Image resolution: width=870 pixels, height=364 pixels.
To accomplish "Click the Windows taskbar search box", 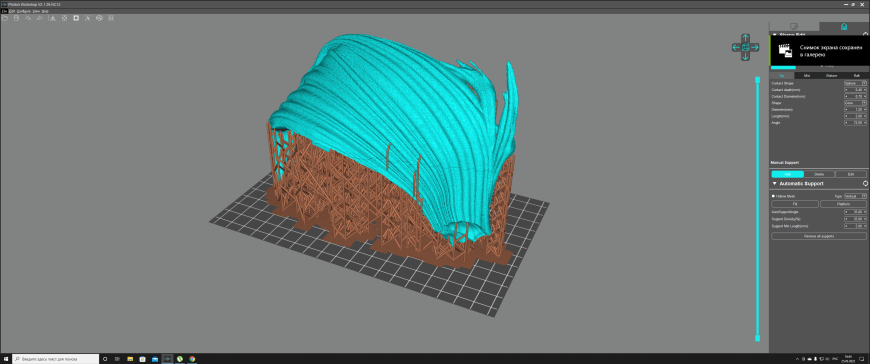I will click(55, 359).
